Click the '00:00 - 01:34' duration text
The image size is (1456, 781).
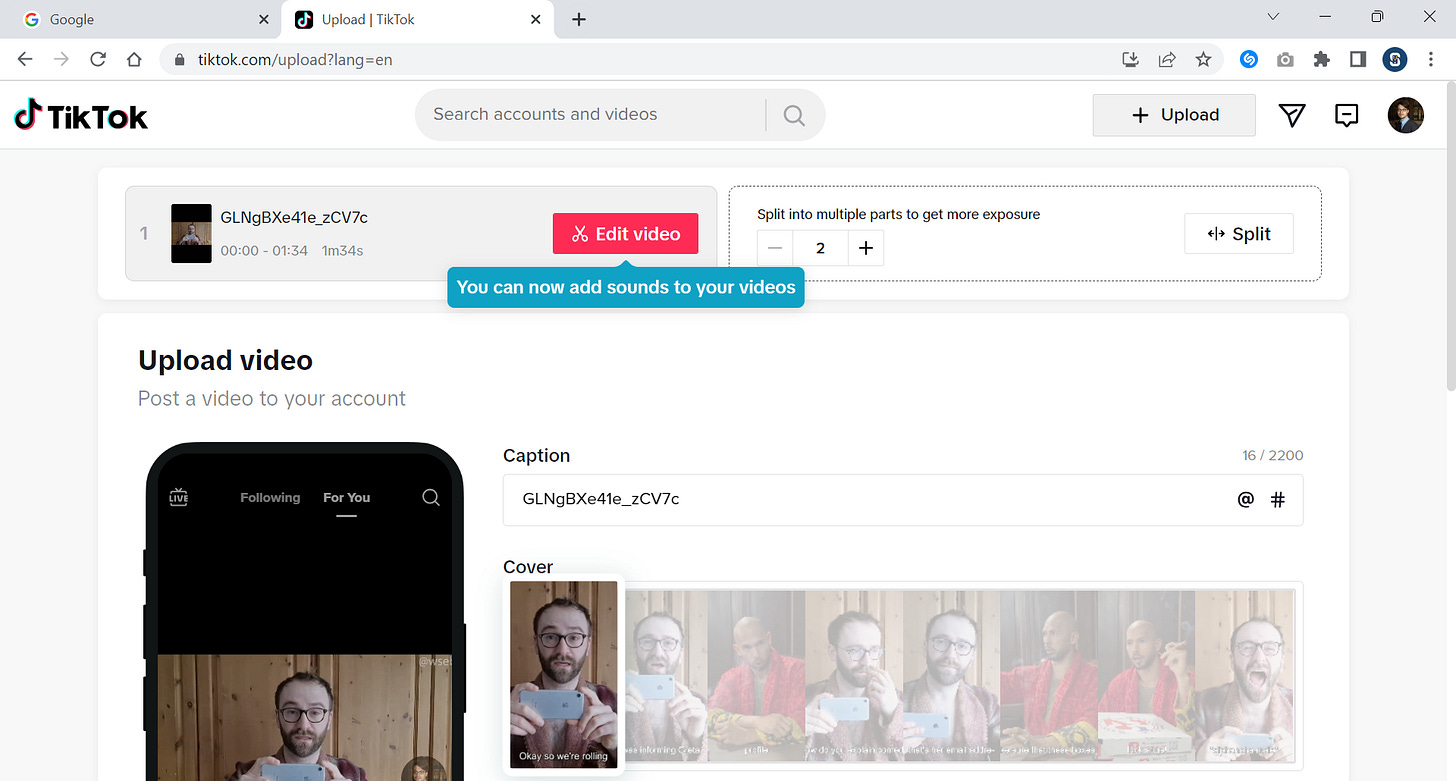pyautogui.click(x=264, y=251)
